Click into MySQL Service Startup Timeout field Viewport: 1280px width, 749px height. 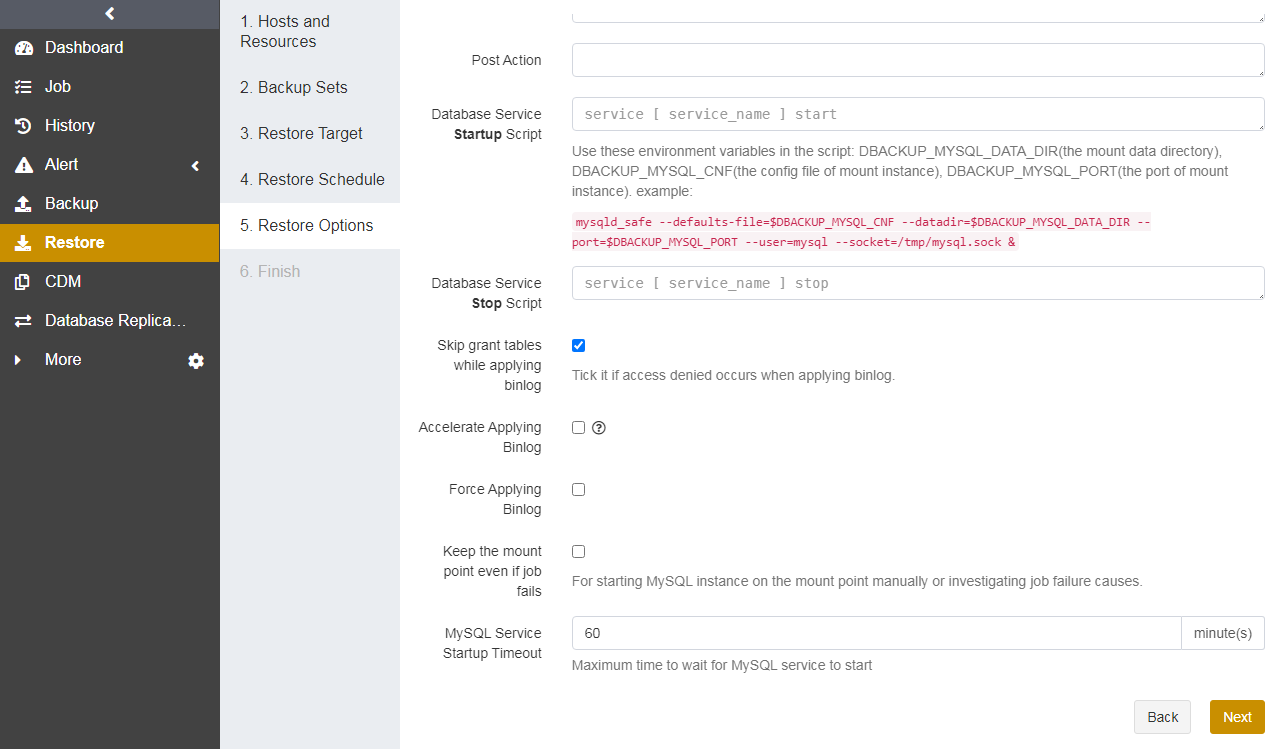[x=876, y=633]
